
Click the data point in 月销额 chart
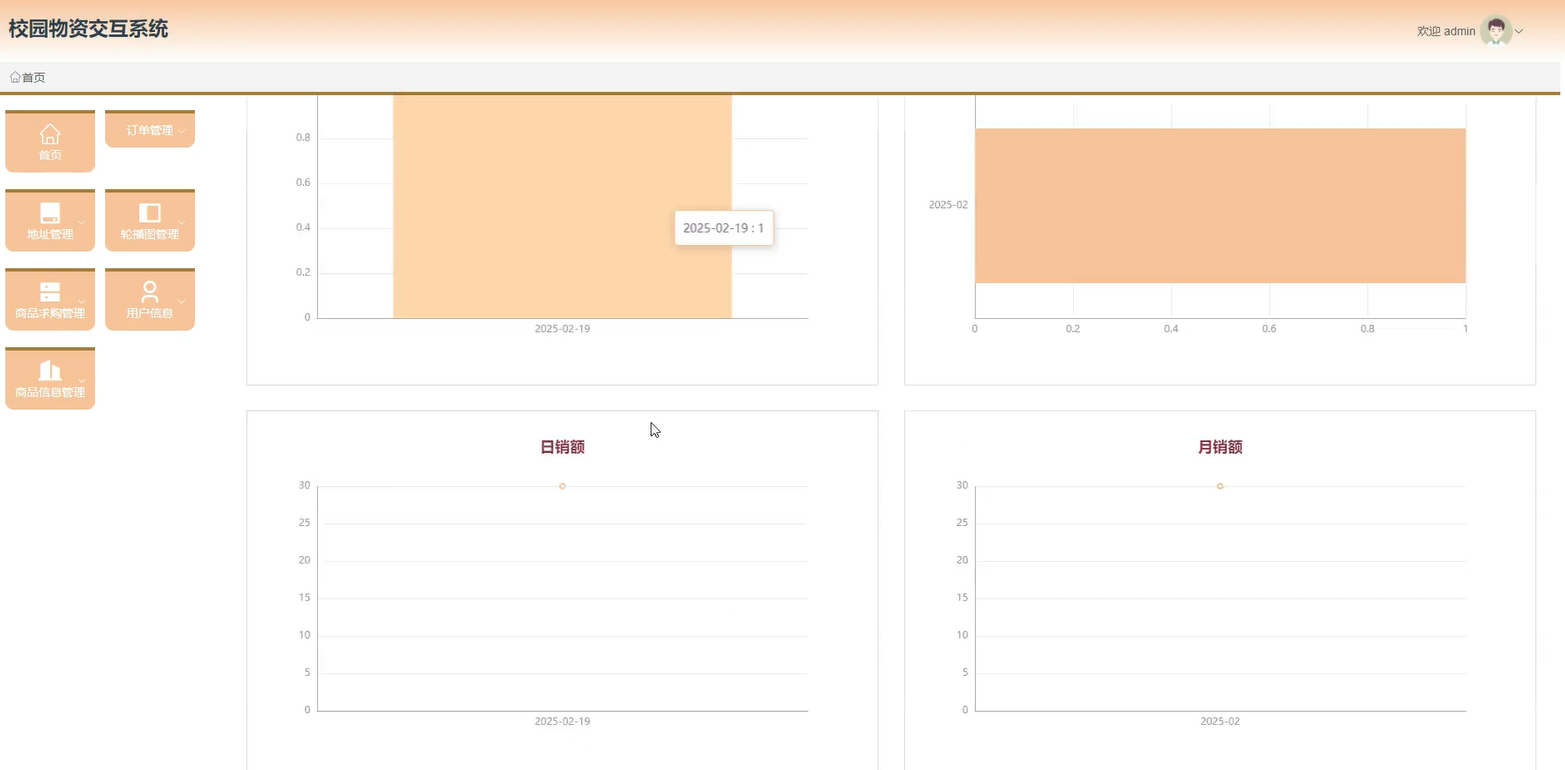pos(1220,486)
